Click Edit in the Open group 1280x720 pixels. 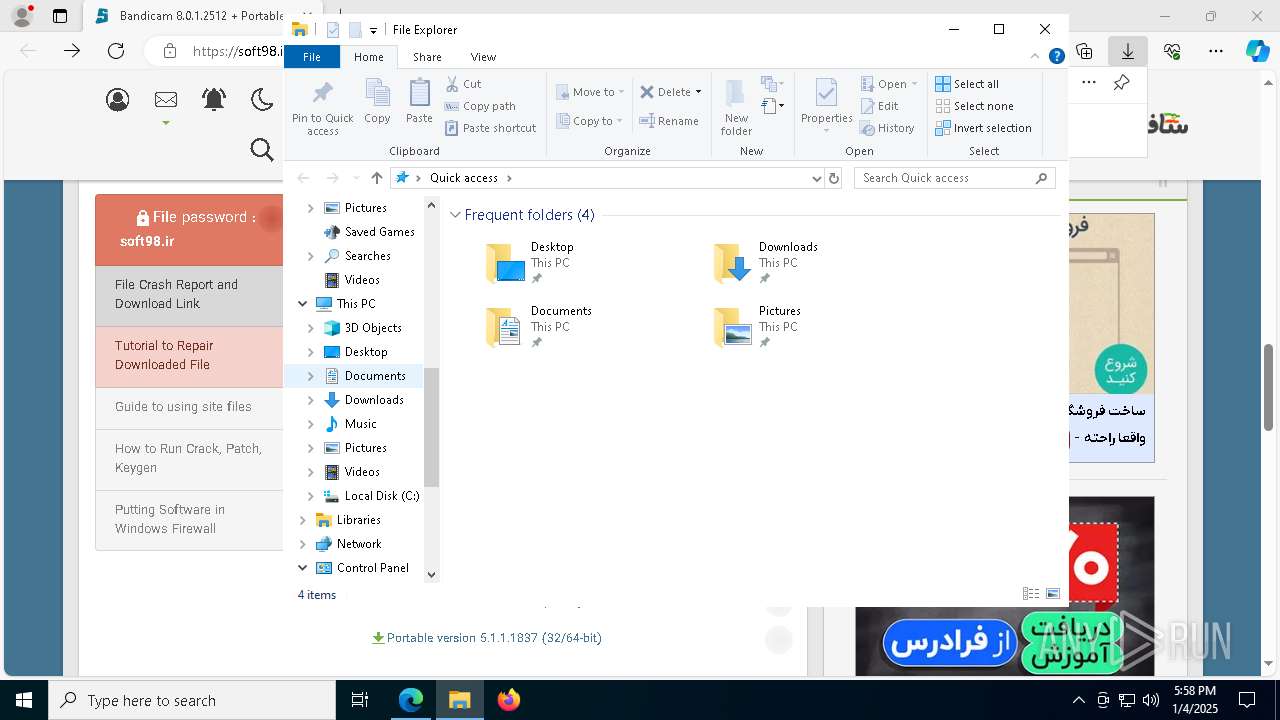[879, 106]
